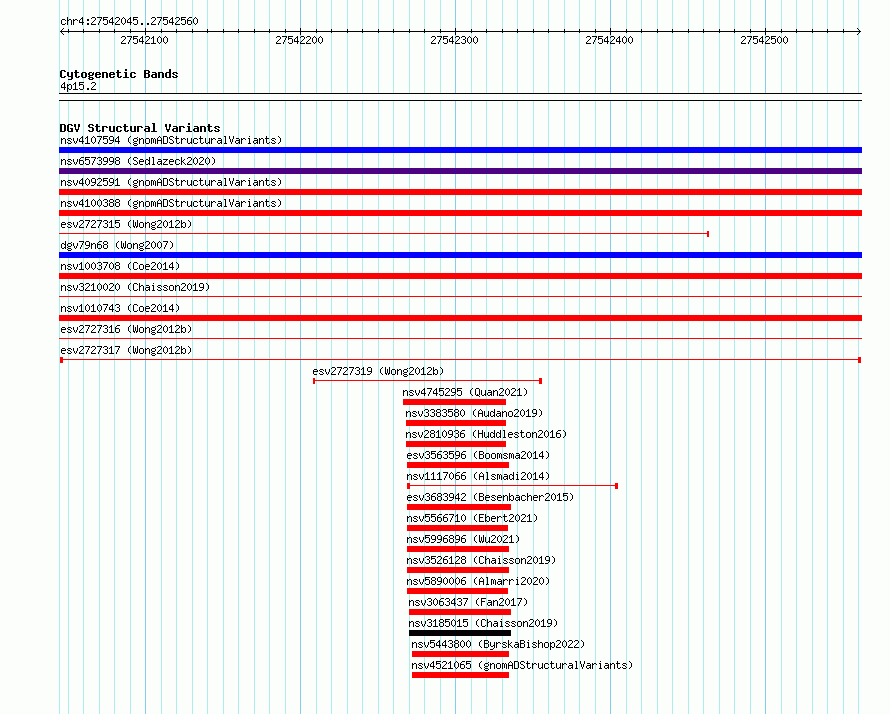Viewport: 890px width, 714px height.
Task: Click the red nsv1010743 variant bar
Action: coord(460,318)
